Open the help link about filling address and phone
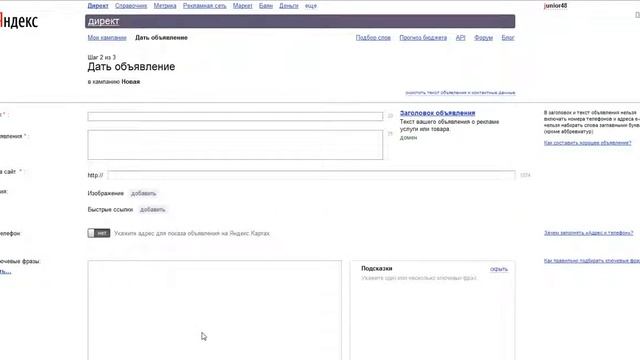This screenshot has width=640, height=360. click(x=589, y=233)
